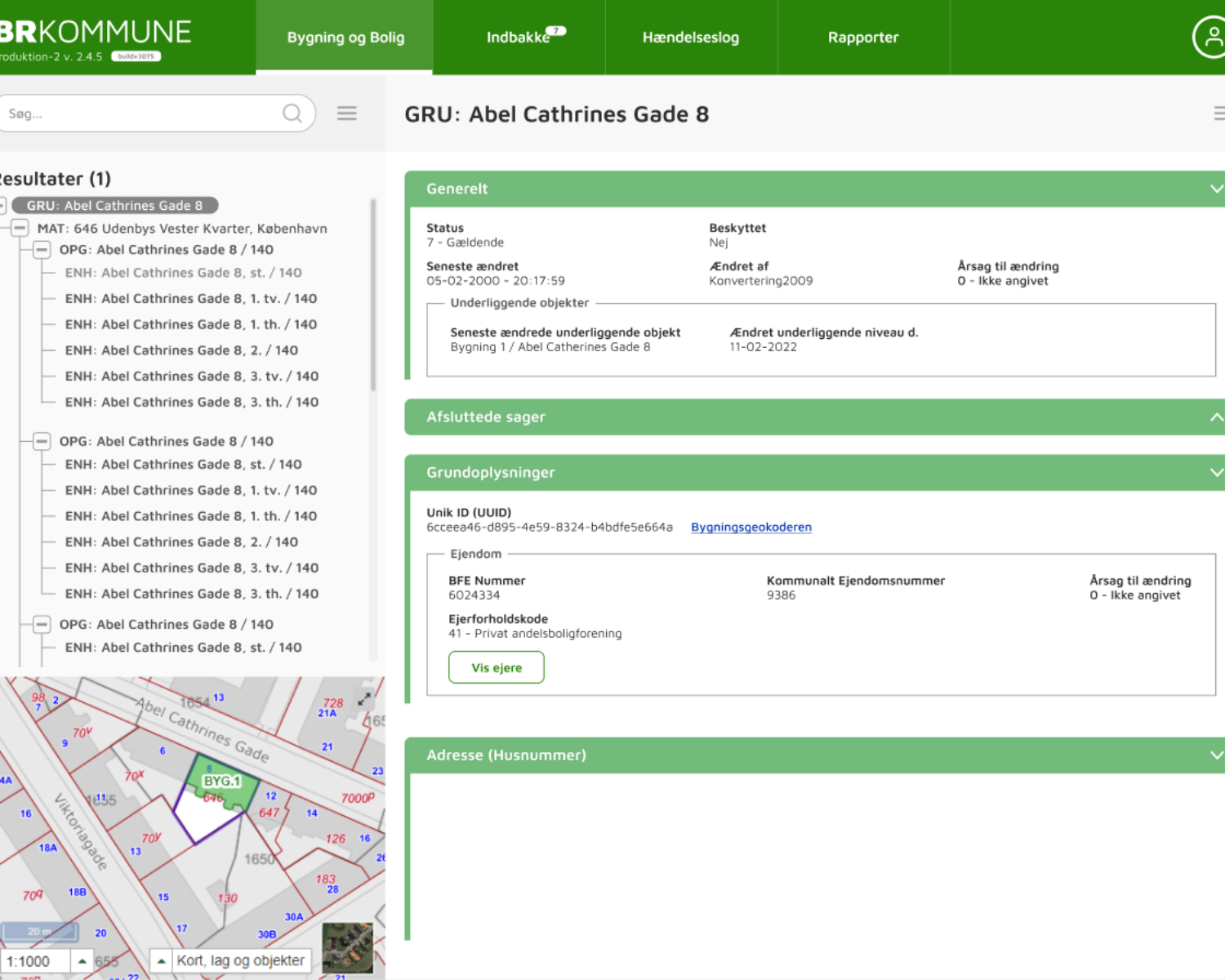Expand the map to fullscreen
The width and height of the screenshot is (1225, 980).
pyautogui.click(x=364, y=699)
